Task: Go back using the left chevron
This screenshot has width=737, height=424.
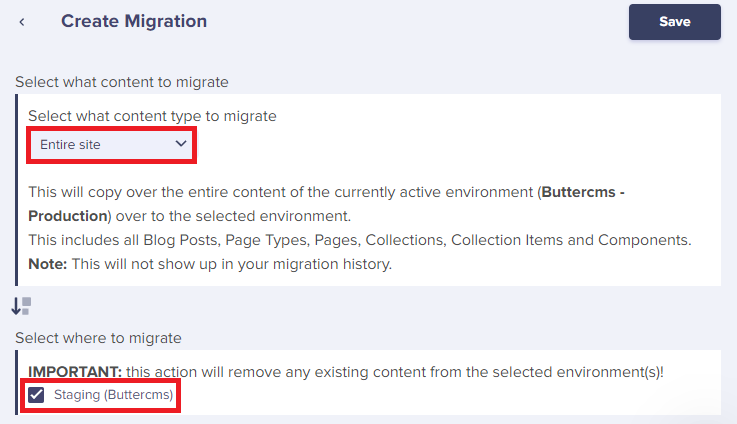Action: pos(22,22)
